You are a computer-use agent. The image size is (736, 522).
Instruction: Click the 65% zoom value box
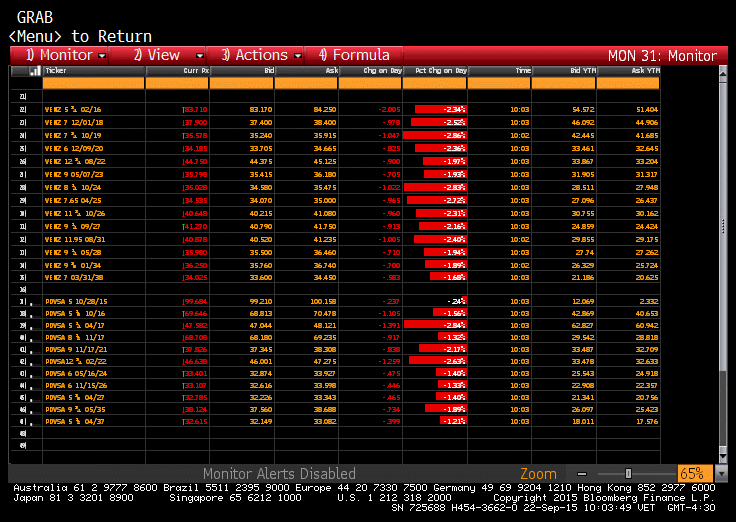[695, 473]
